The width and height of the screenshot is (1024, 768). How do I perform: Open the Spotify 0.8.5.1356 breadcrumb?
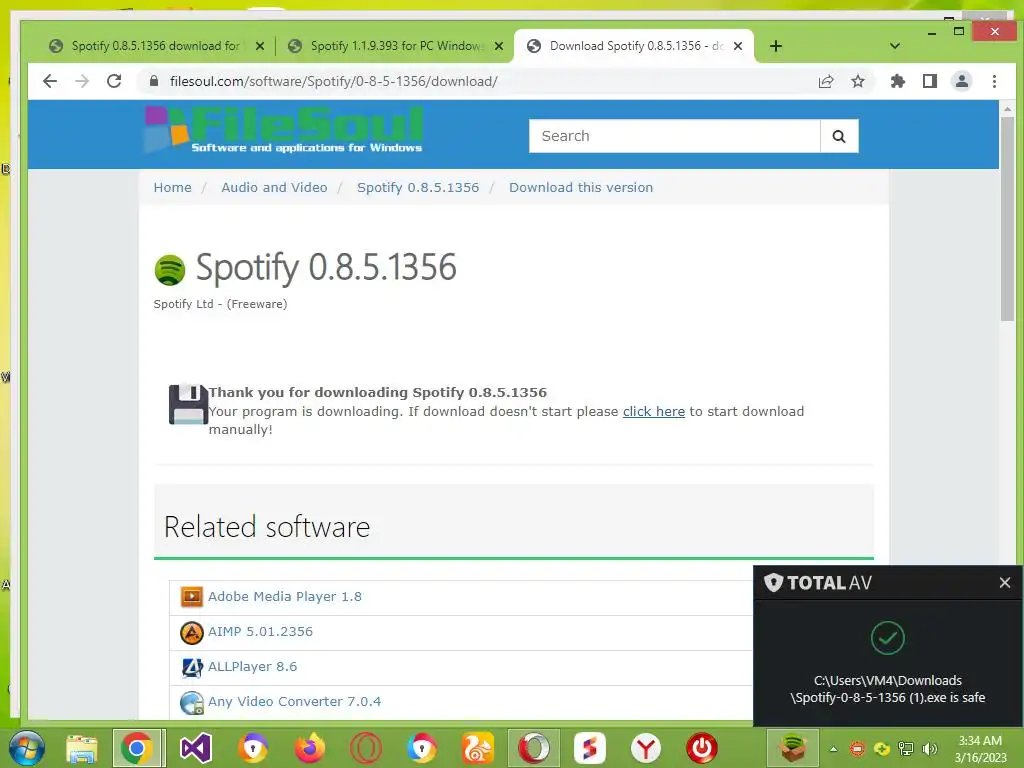click(418, 187)
